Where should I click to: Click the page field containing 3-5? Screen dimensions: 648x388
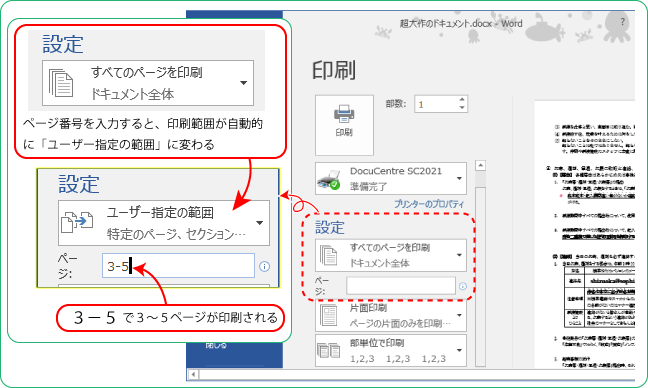click(x=178, y=266)
